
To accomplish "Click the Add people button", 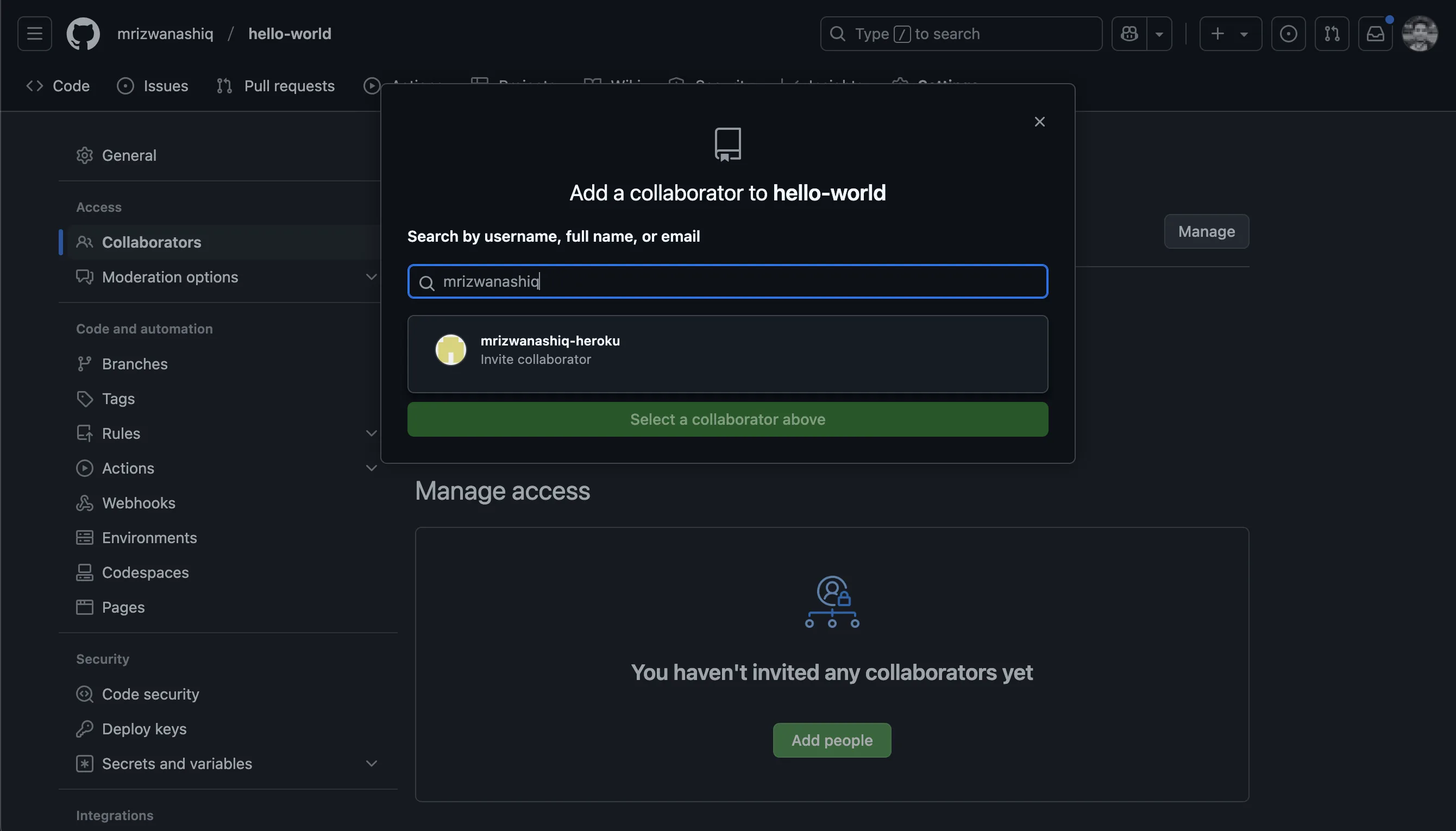I will [832, 740].
